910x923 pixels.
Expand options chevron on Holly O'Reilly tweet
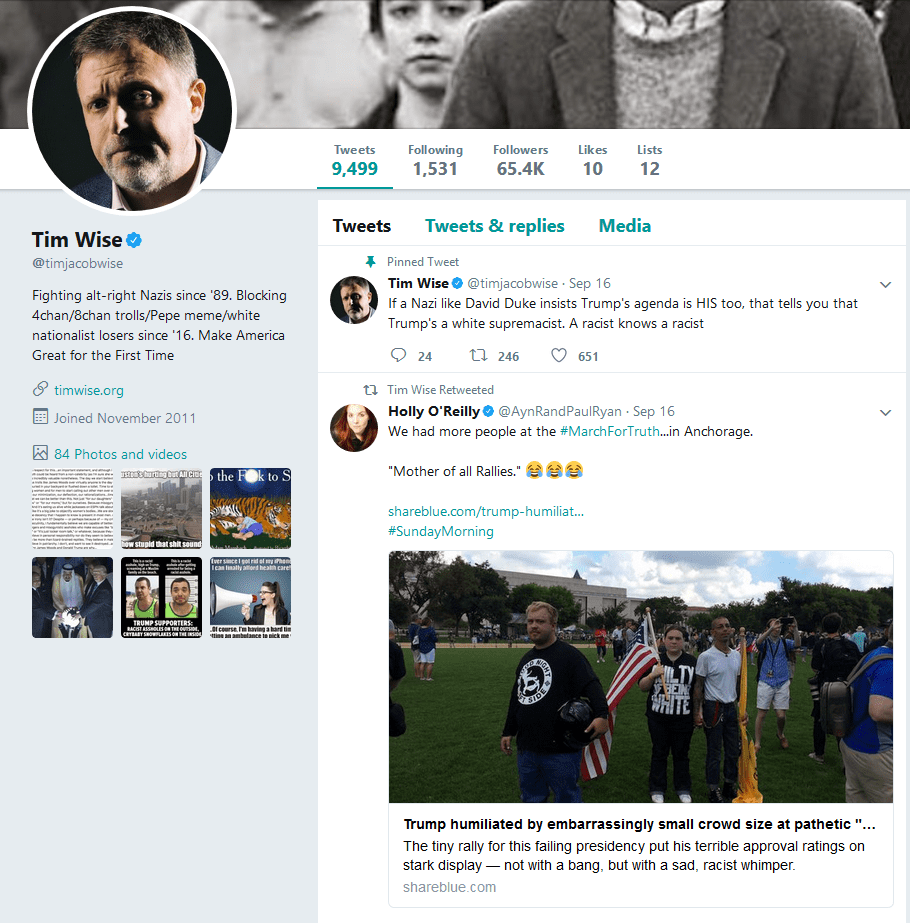click(x=885, y=413)
